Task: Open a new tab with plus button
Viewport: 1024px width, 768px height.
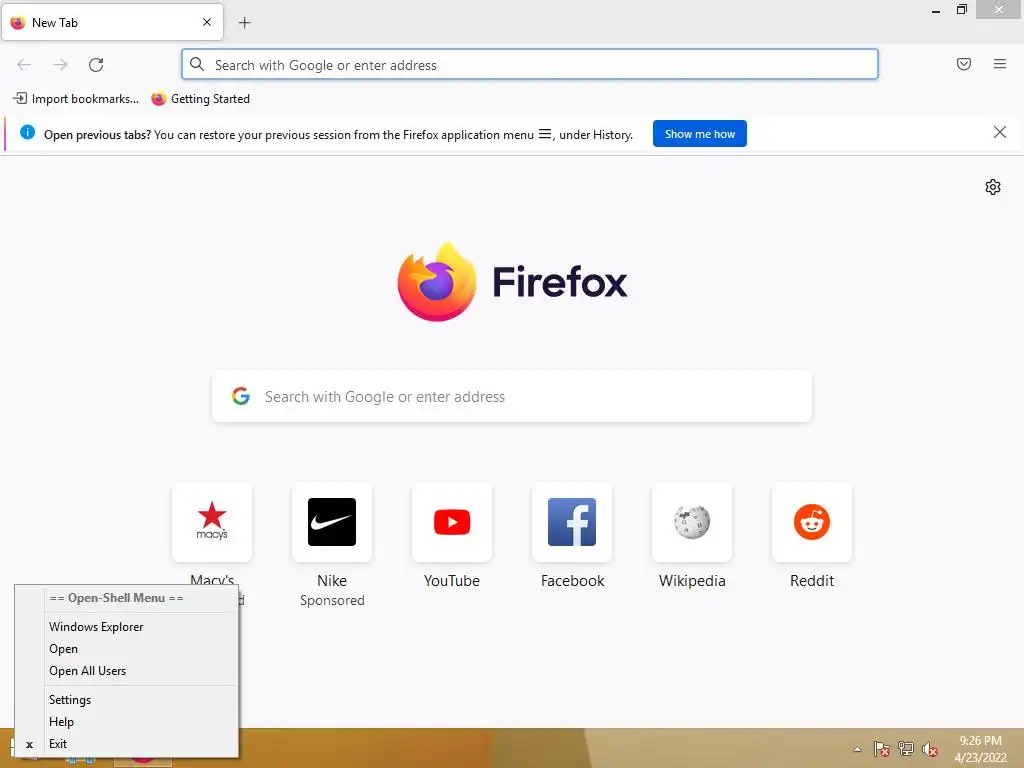Action: pos(244,23)
